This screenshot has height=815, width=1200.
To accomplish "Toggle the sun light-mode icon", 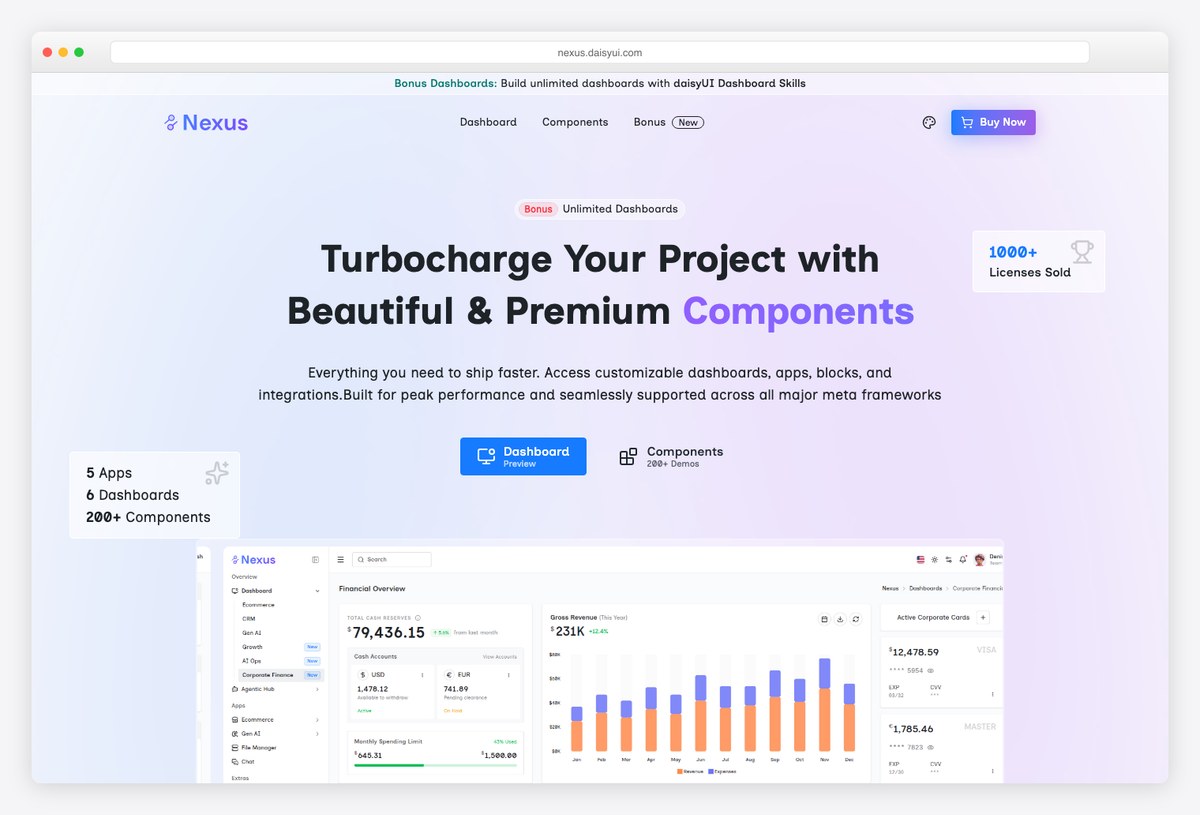I will point(934,560).
